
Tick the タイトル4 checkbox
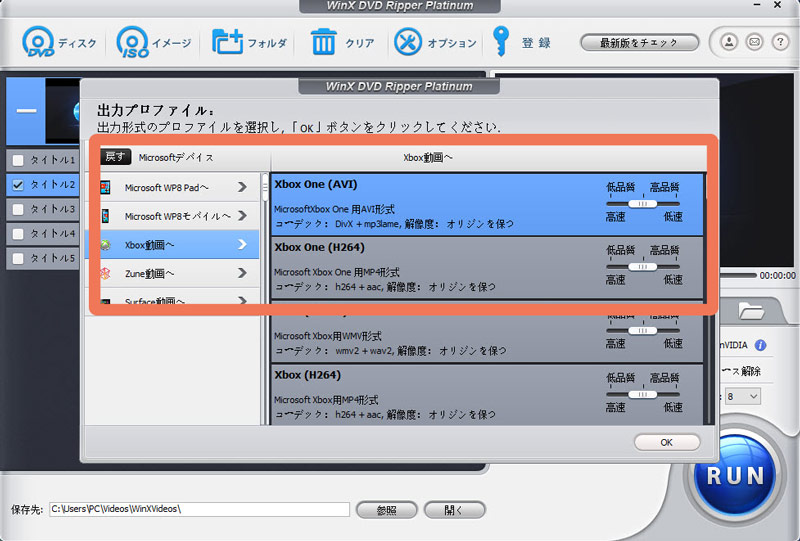[17, 234]
